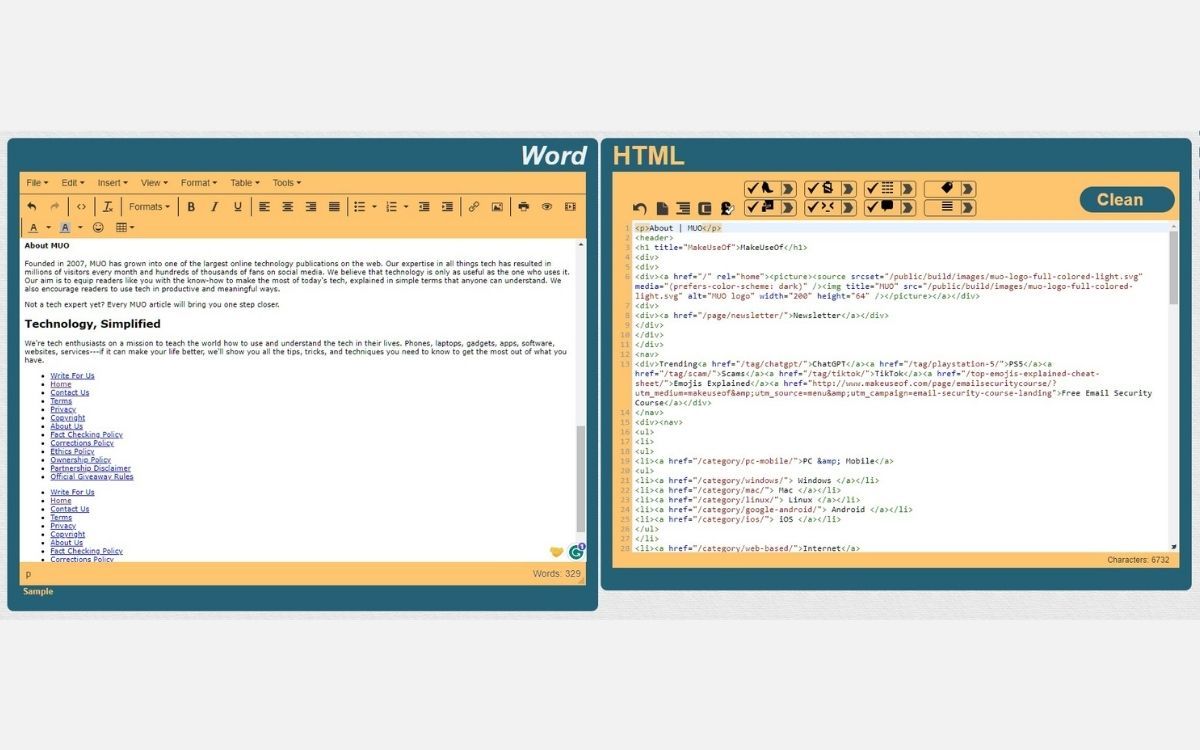Screen dimensions: 1200x750
Task: Click arrow beside the tag icon option
Action: click(x=968, y=189)
